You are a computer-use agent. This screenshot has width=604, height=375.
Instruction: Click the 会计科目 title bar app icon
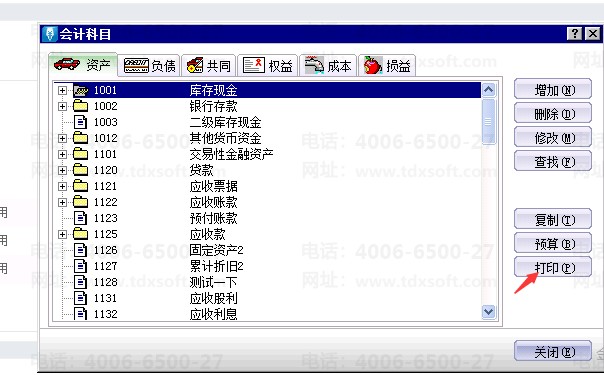coord(50,34)
